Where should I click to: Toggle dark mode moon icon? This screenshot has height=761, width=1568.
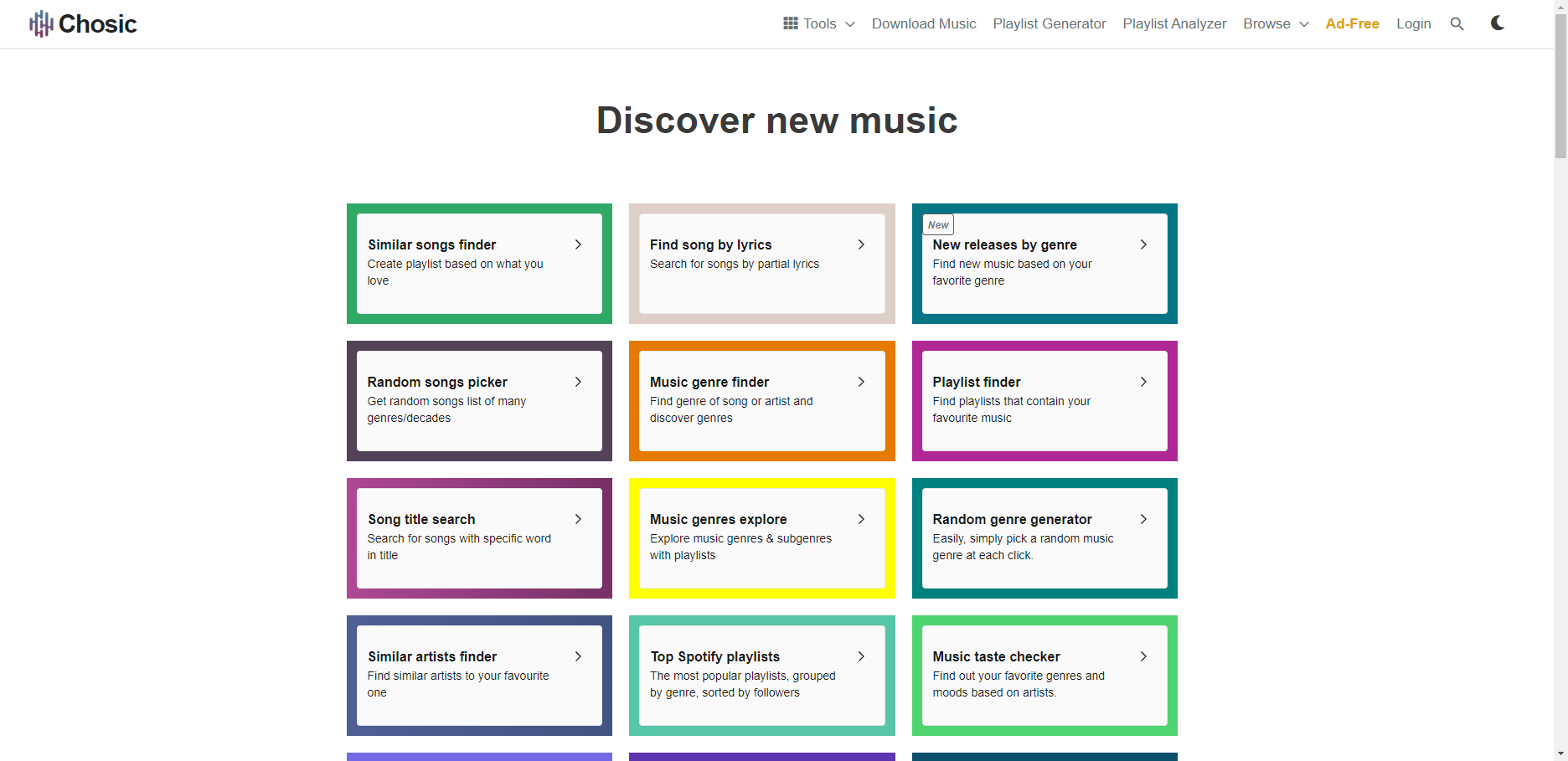(1498, 23)
